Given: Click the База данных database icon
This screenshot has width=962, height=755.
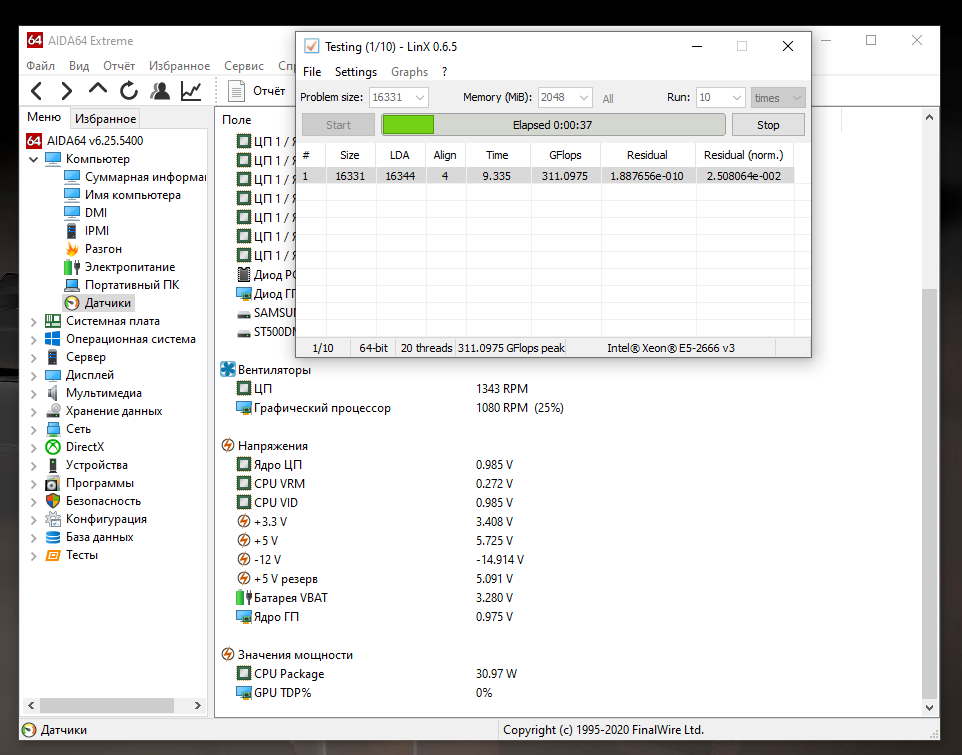Looking at the screenshot, I should click(x=53, y=537).
